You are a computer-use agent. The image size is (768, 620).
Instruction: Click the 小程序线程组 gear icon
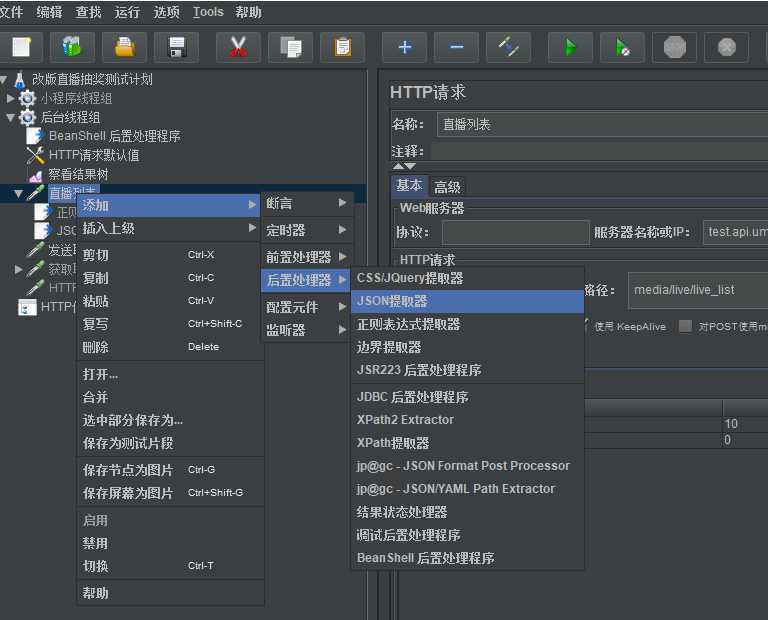pos(27,98)
